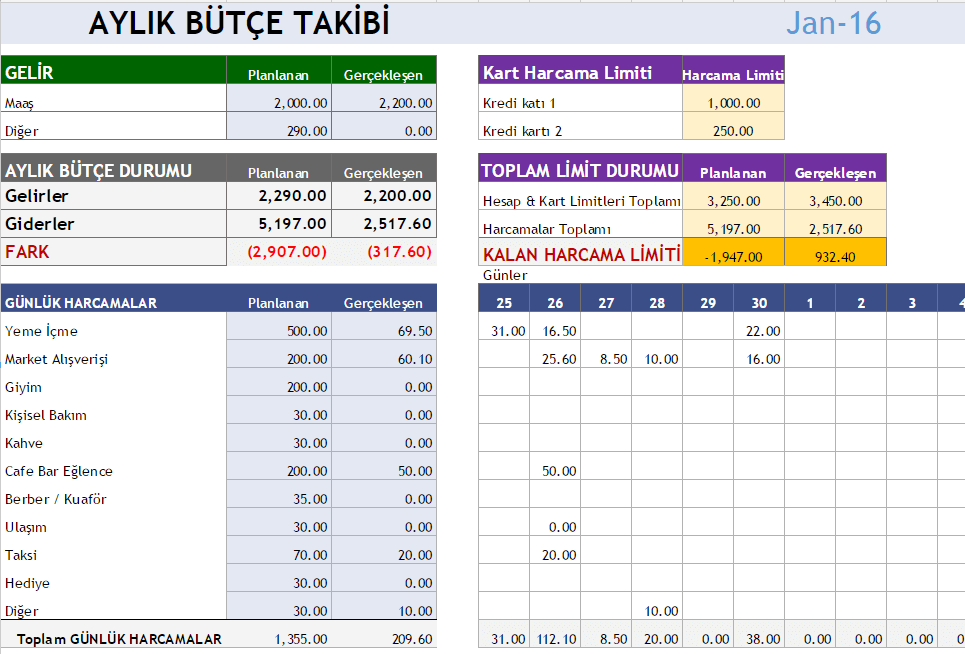The height and width of the screenshot is (654, 965).
Task: Select the Giderler Gerçekleşen total 2,517.60
Action: (x=384, y=224)
